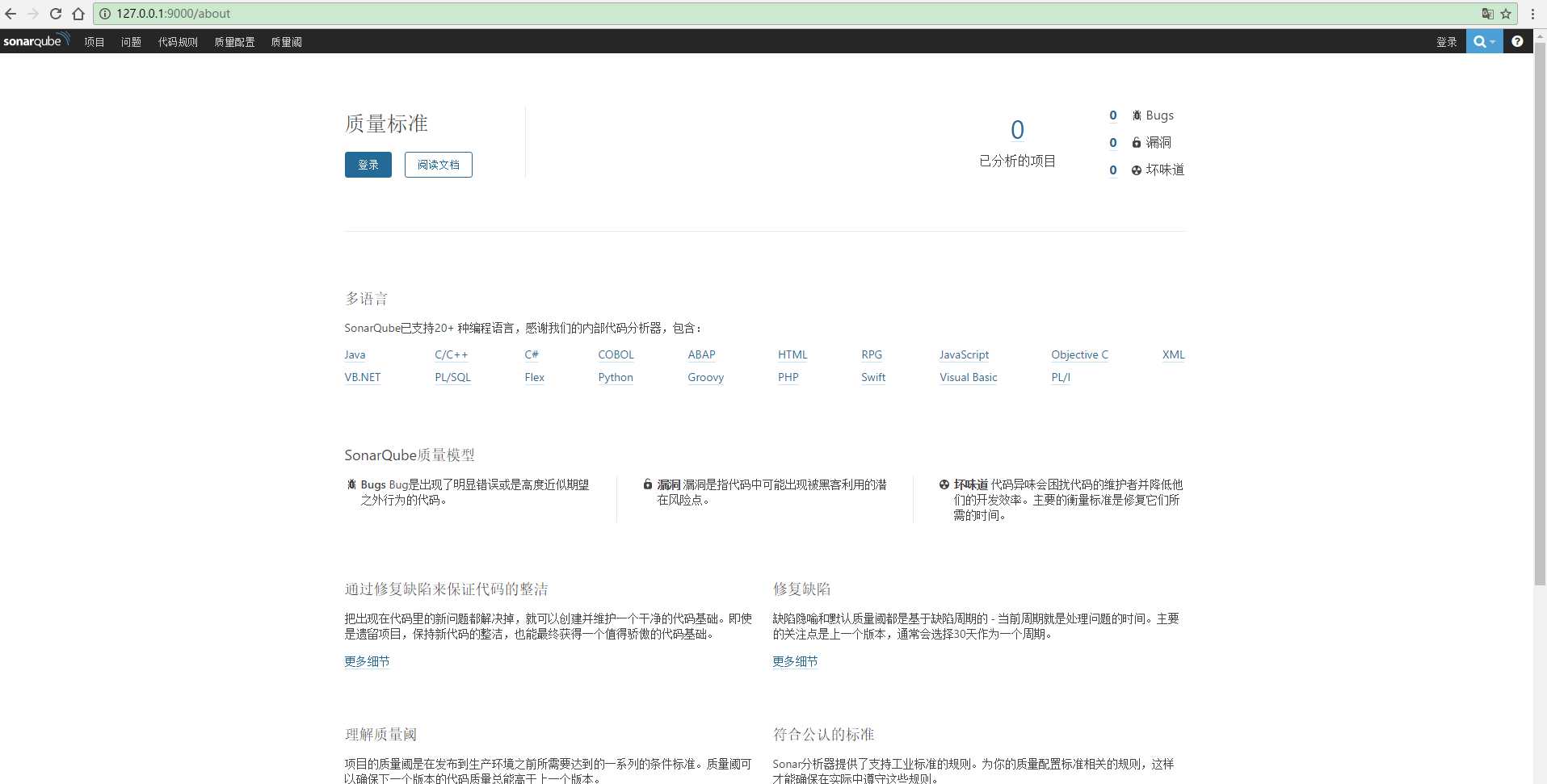The image size is (1547, 784).
Task: Click the 漏洞 count 0 link
Action: tap(1113, 143)
